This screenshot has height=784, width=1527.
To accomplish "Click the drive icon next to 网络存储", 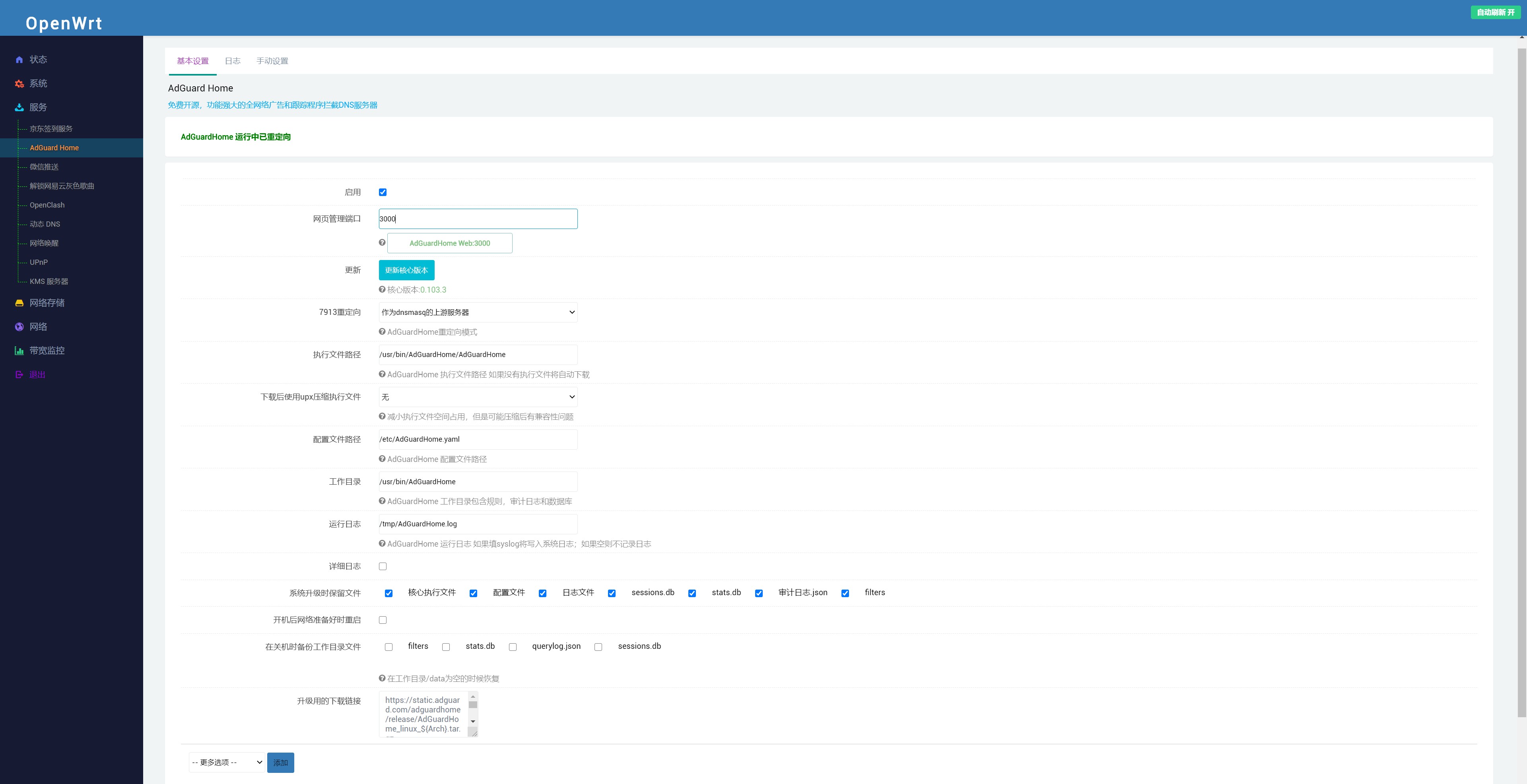I will click(x=19, y=303).
